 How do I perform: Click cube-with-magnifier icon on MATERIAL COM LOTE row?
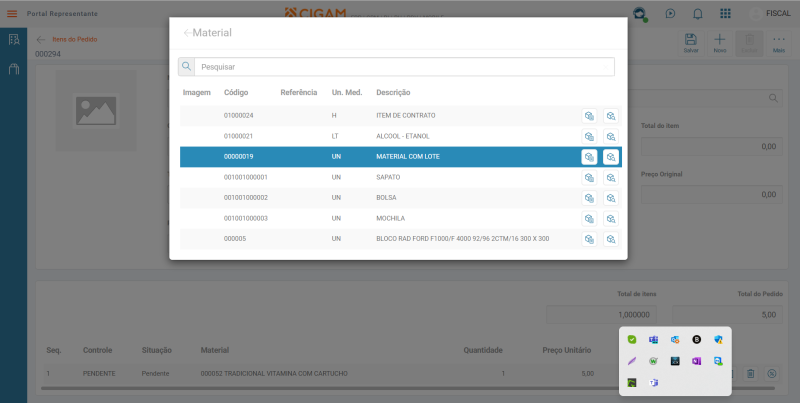click(x=611, y=157)
